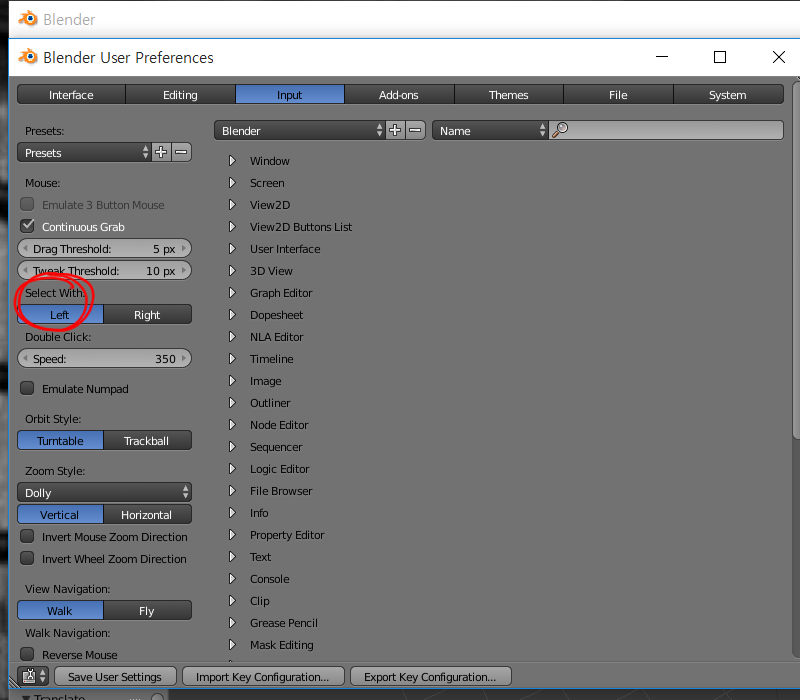Expand the Sequencer keymap section
Screen dimensions: 800x700
pos(232,446)
